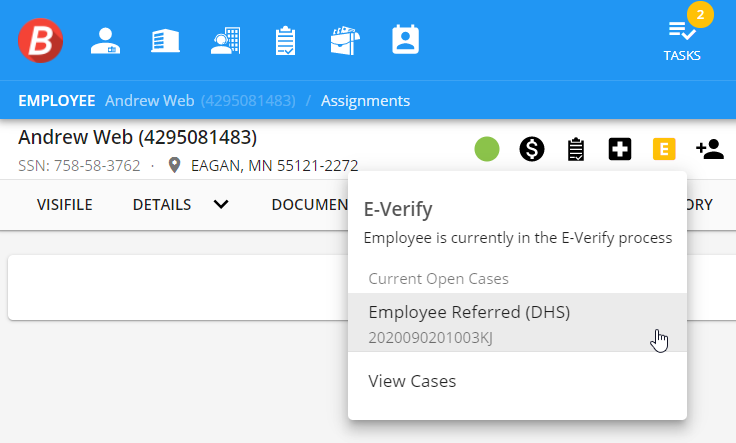Click the clipboard checklist status icon

(x=576, y=149)
